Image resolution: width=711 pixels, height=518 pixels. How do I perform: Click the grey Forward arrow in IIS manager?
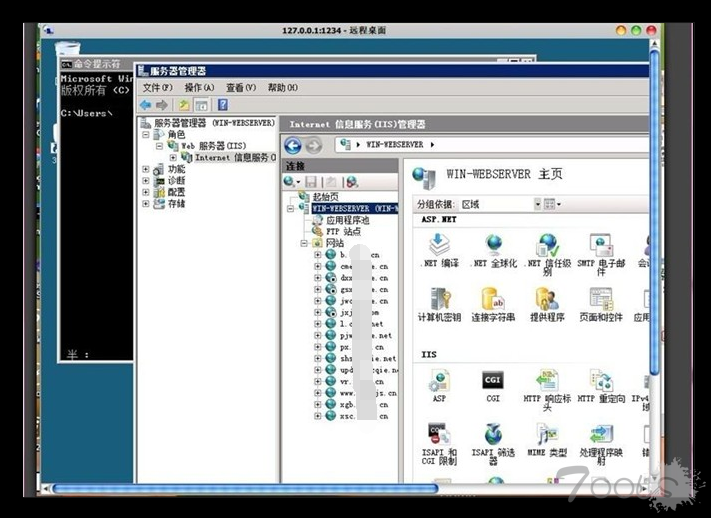[314, 146]
